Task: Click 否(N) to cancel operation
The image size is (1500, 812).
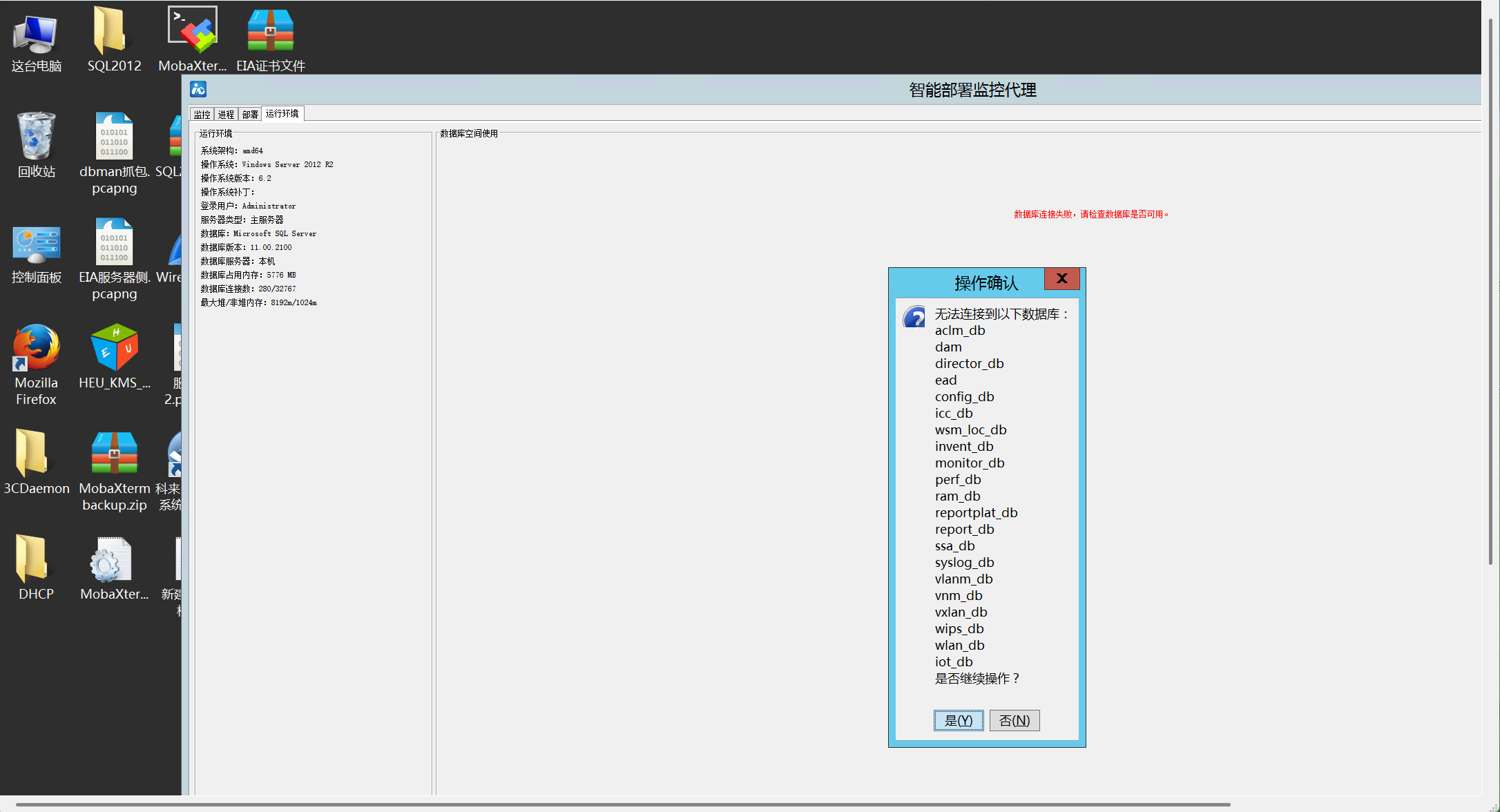Action: pyautogui.click(x=1014, y=720)
